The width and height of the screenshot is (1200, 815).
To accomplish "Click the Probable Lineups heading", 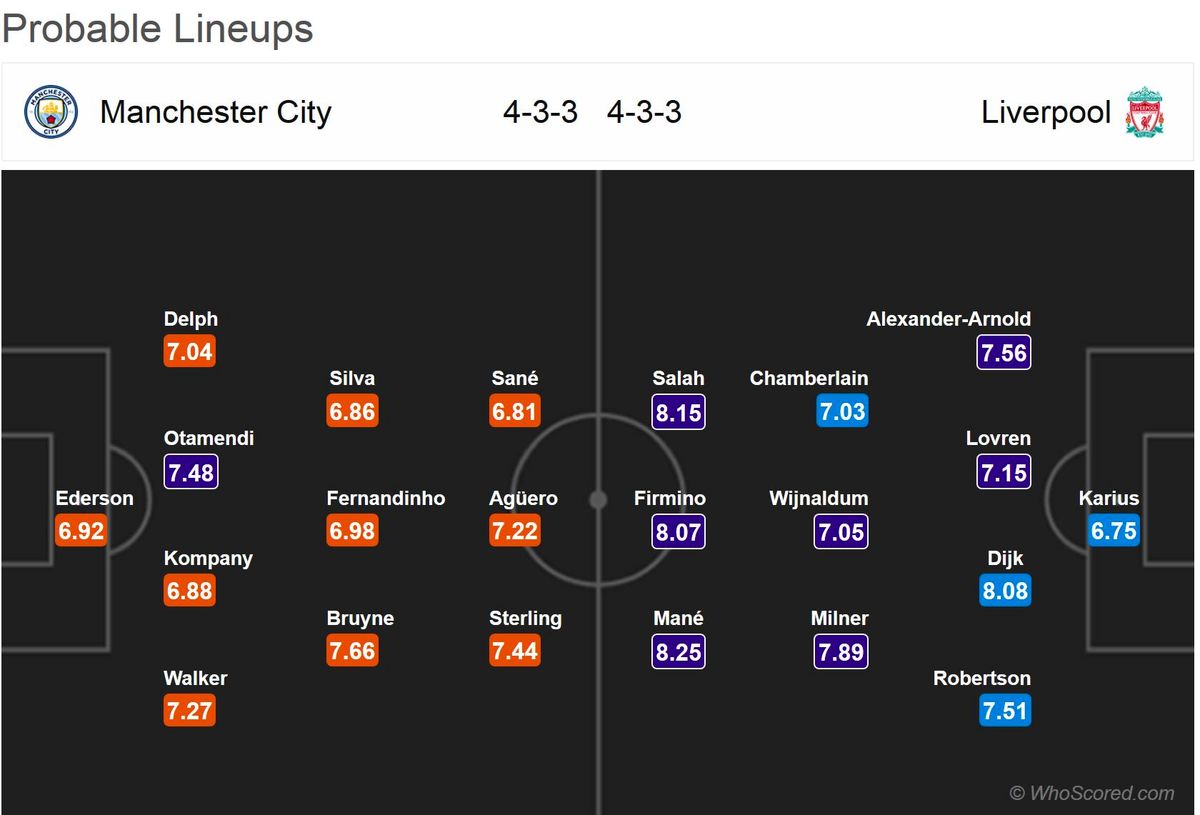I will (158, 29).
